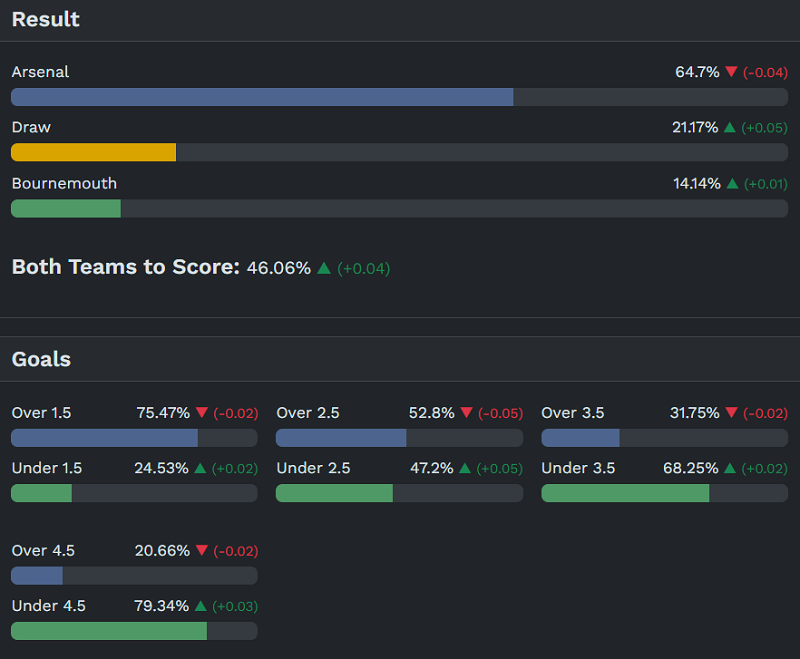800x659 pixels.
Task: Click the Bournemouth green probability bar
Action: point(66,208)
